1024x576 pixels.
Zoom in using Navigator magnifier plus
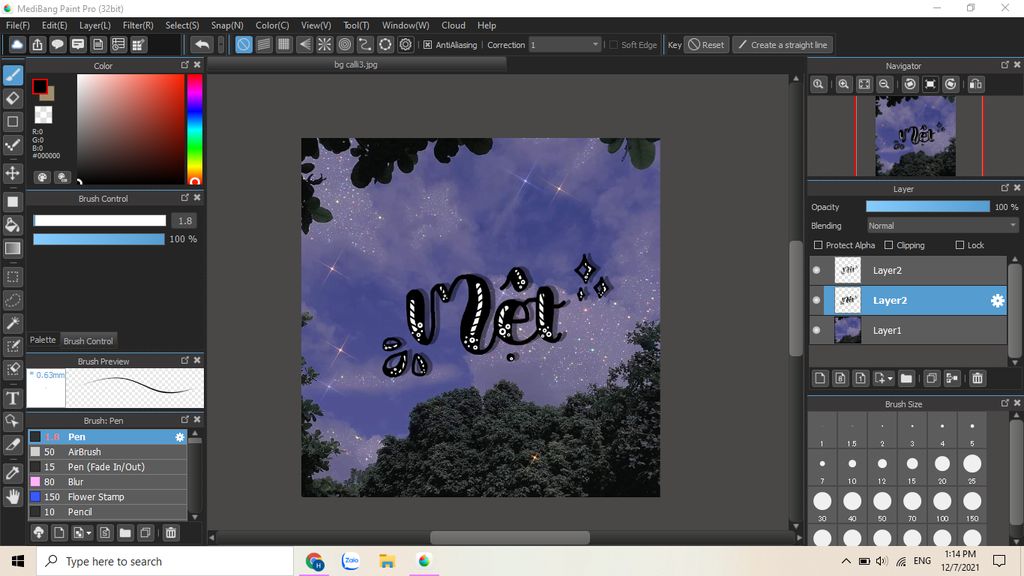(x=844, y=84)
